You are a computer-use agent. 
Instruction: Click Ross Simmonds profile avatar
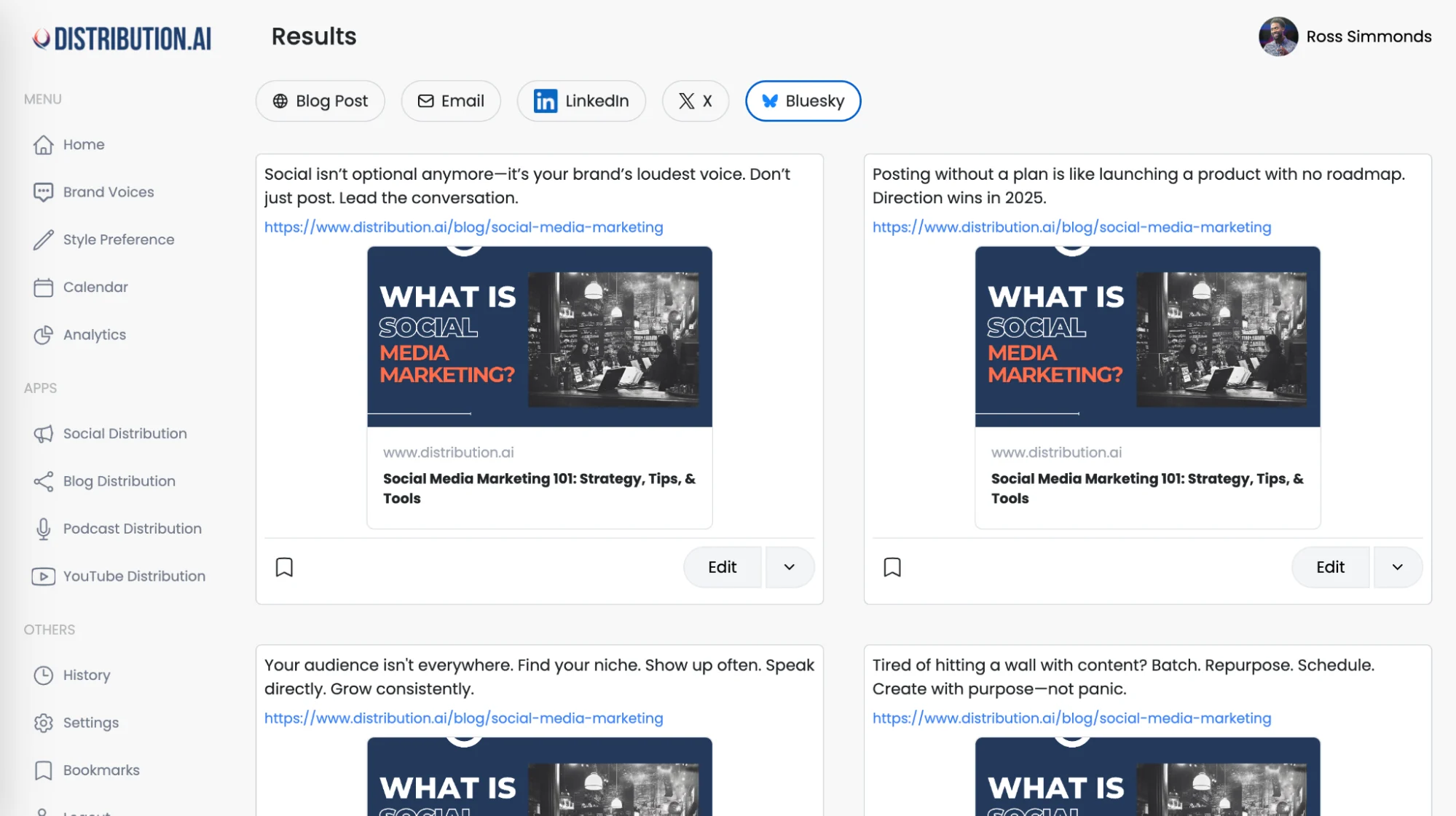point(1278,36)
